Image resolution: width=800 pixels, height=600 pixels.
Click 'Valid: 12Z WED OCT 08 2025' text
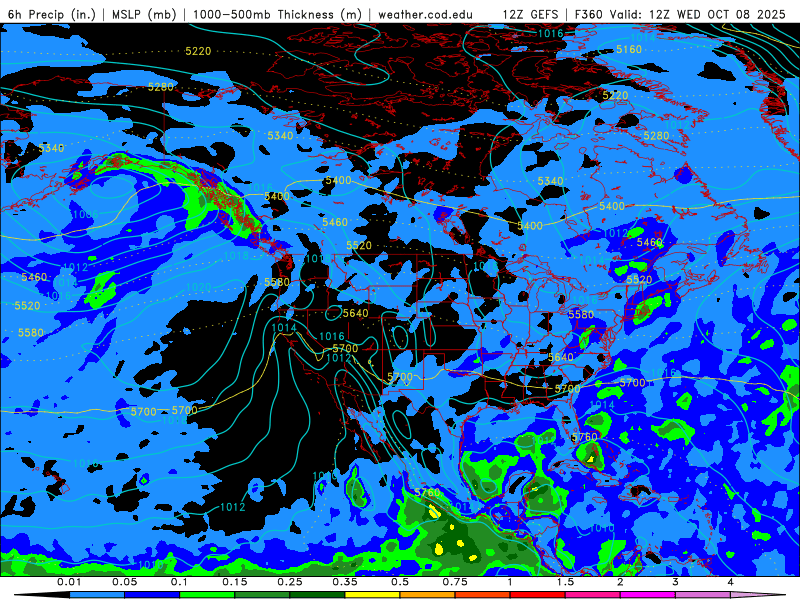pyautogui.click(x=699, y=14)
